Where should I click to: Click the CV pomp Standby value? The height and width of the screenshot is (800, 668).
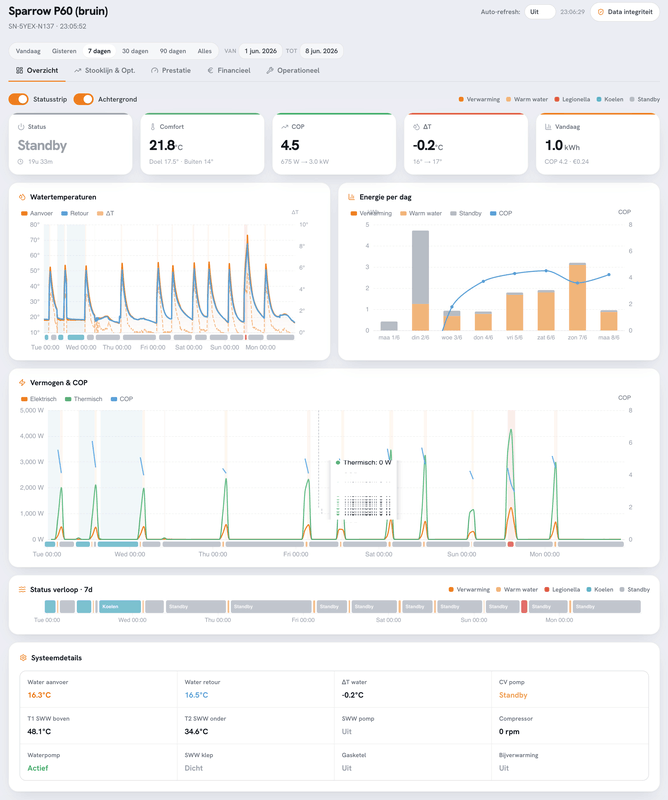click(513, 695)
